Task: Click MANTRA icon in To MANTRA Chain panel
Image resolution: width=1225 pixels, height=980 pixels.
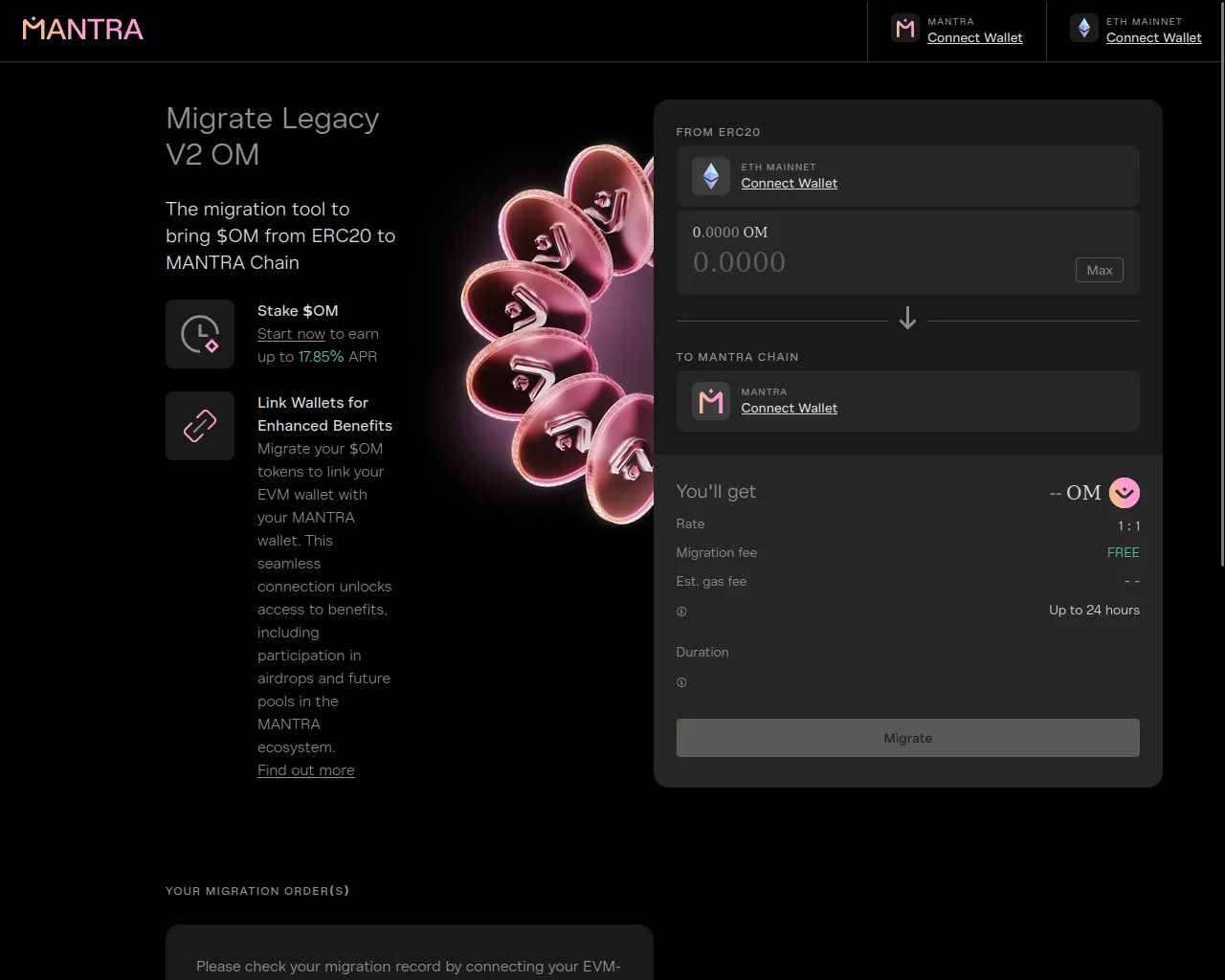Action: pos(710,401)
